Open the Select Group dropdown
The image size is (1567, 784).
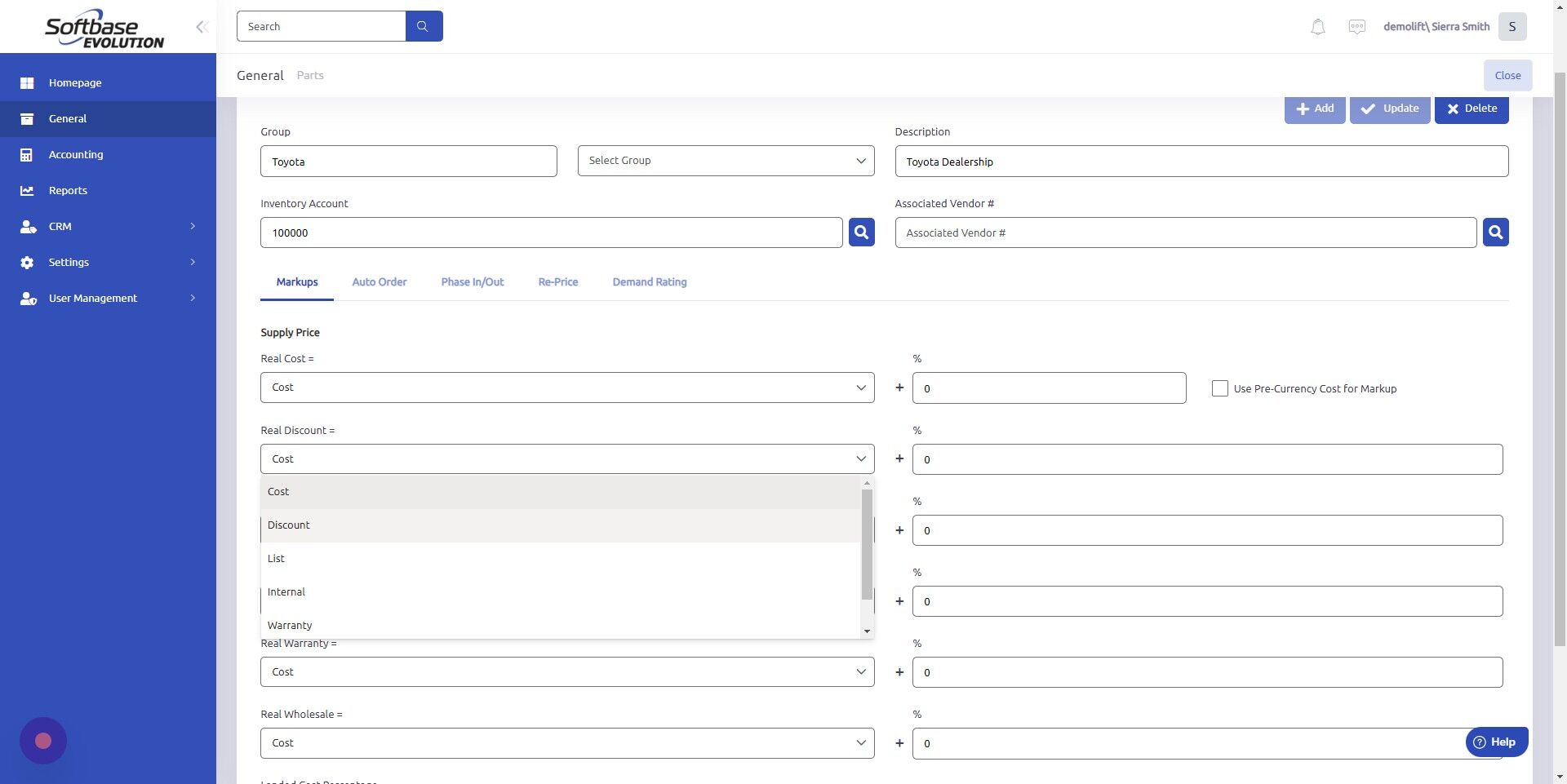pyautogui.click(x=726, y=160)
